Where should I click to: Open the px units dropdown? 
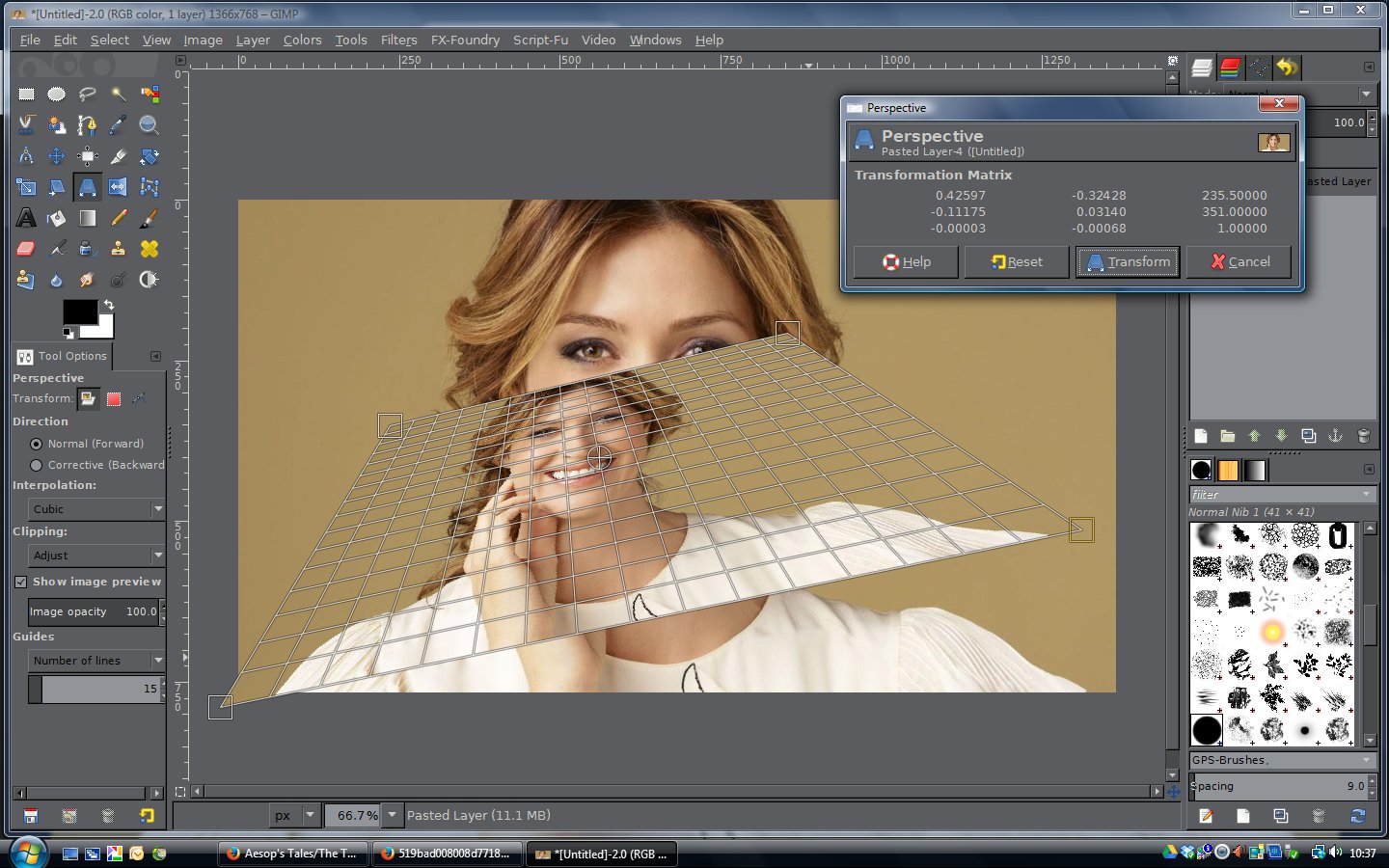pos(294,815)
